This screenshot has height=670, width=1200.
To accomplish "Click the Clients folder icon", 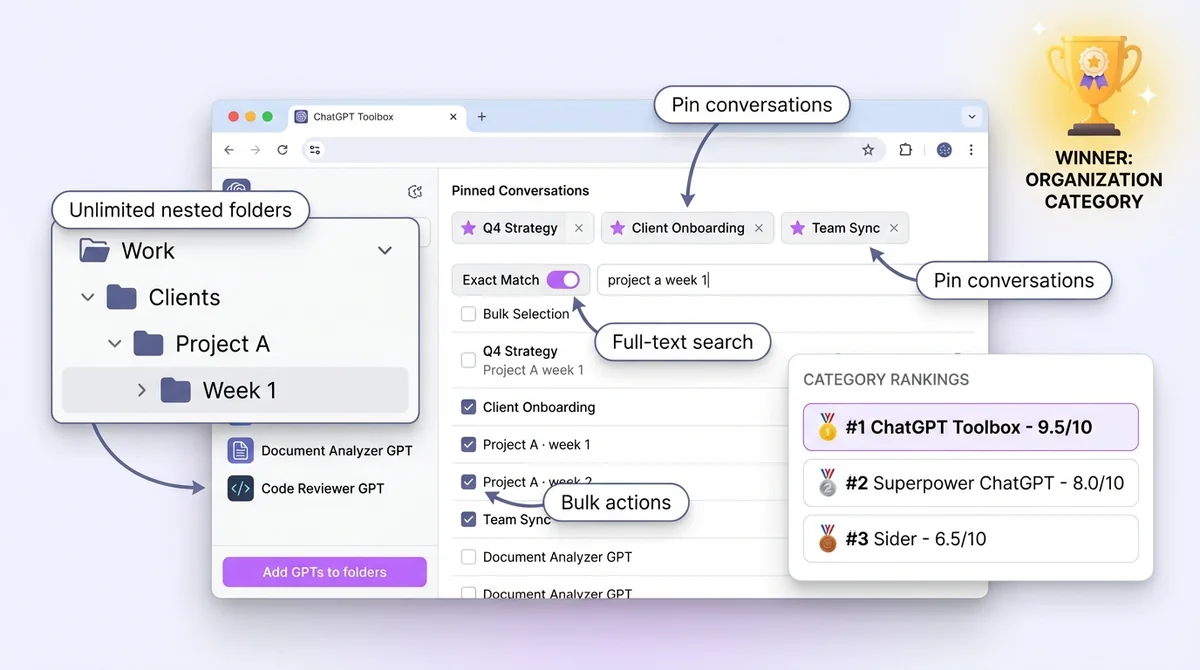I will click(x=123, y=297).
